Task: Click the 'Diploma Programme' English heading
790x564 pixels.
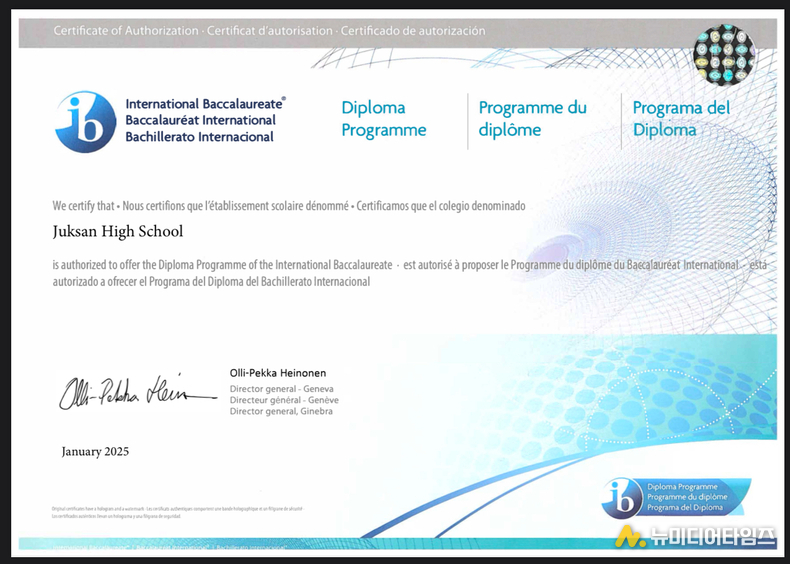Action: coord(384,119)
